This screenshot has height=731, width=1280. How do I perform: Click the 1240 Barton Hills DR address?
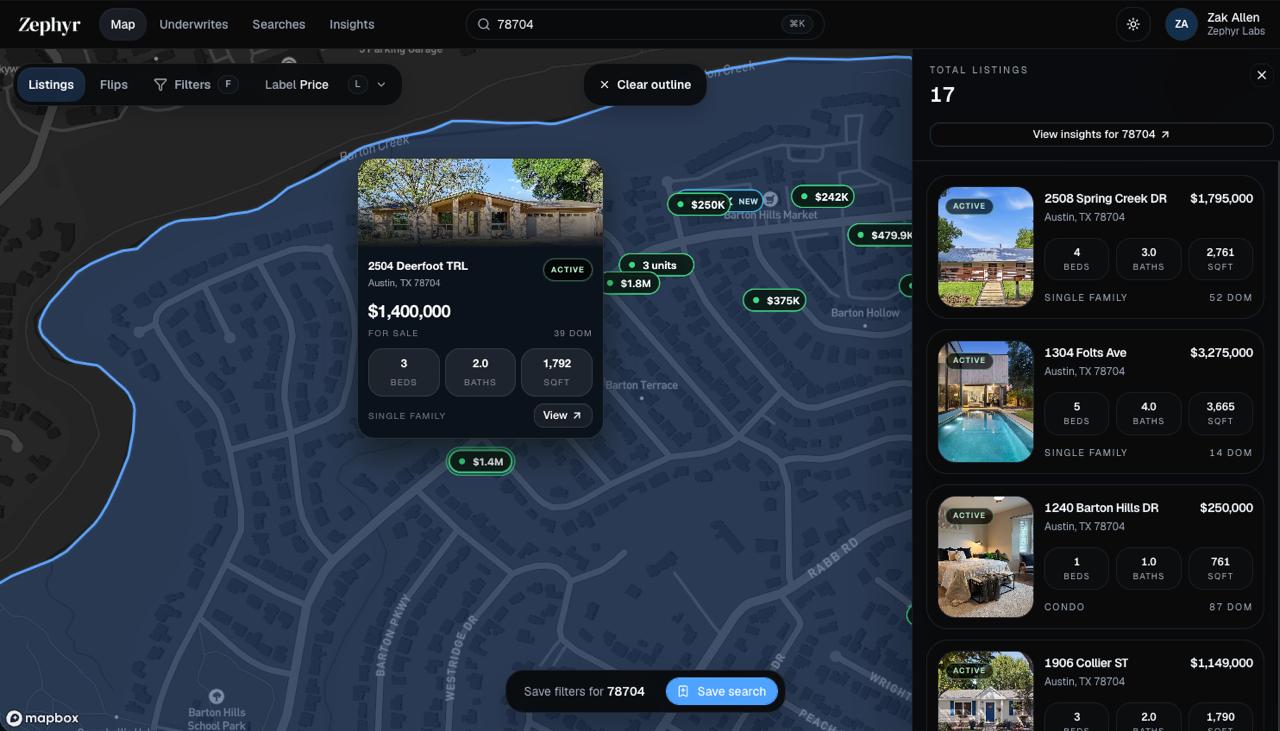(x=1101, y=508)
